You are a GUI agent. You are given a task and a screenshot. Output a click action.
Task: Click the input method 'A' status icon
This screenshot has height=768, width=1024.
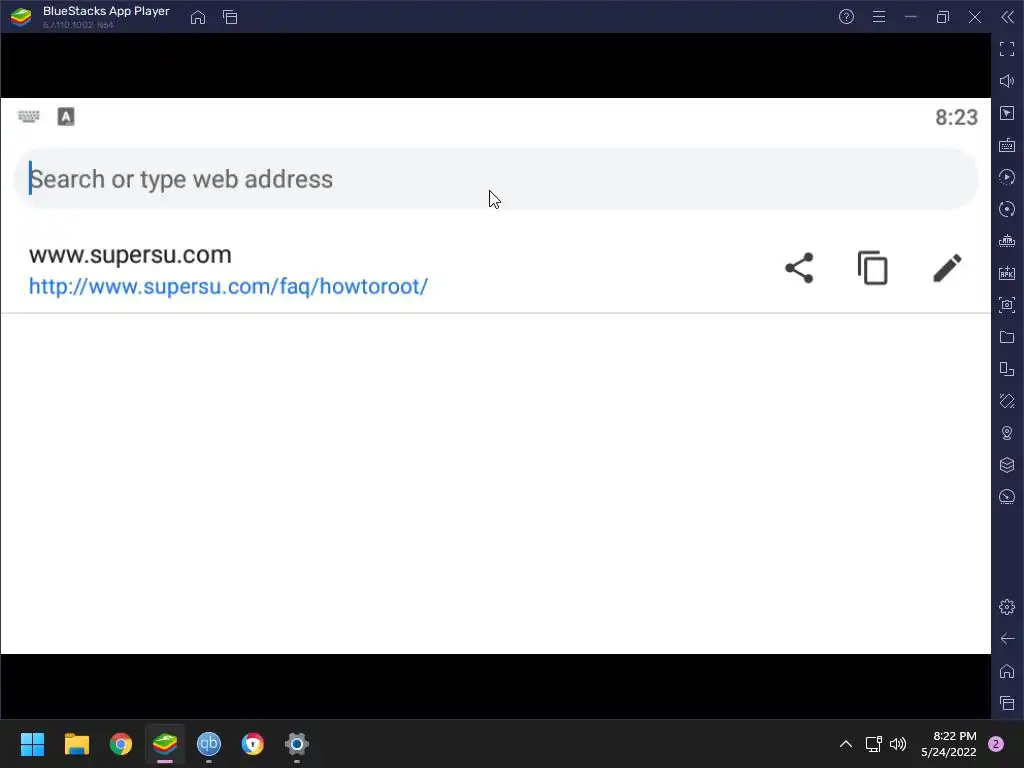pyautogui.click(x=66, y=117)
